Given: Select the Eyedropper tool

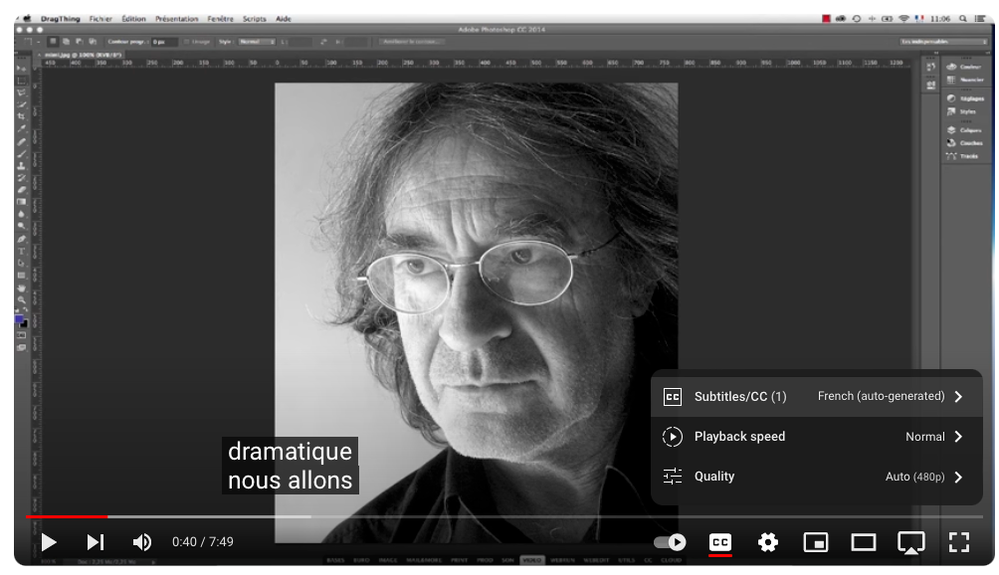Looking at the screenshot, I should 22,129.
